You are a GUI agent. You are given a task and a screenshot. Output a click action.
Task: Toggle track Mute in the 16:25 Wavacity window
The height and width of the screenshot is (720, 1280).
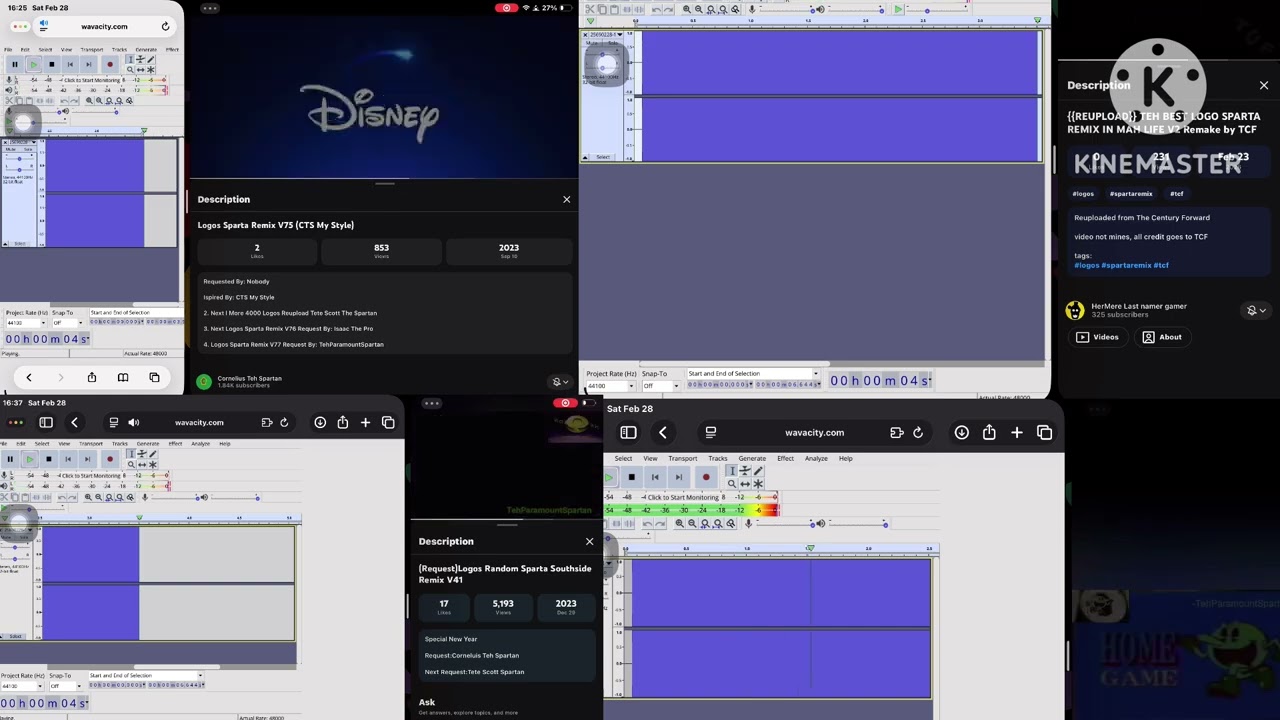pos(10,150)
